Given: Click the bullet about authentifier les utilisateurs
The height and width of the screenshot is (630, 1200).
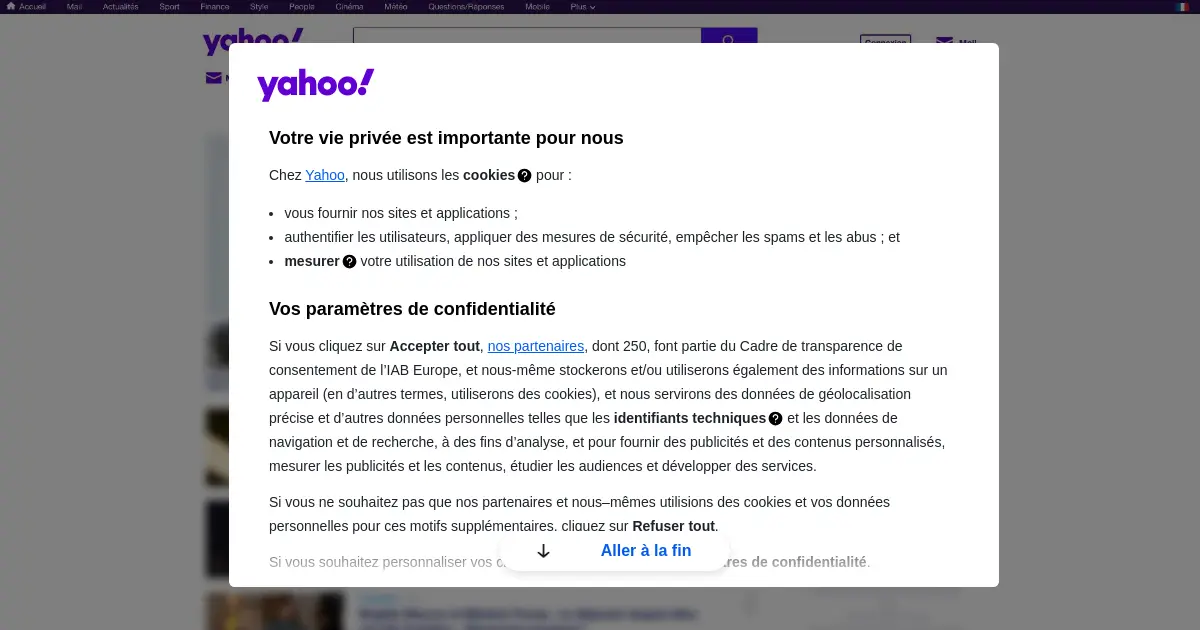Looking at the screenshot, I should point(592,237).
